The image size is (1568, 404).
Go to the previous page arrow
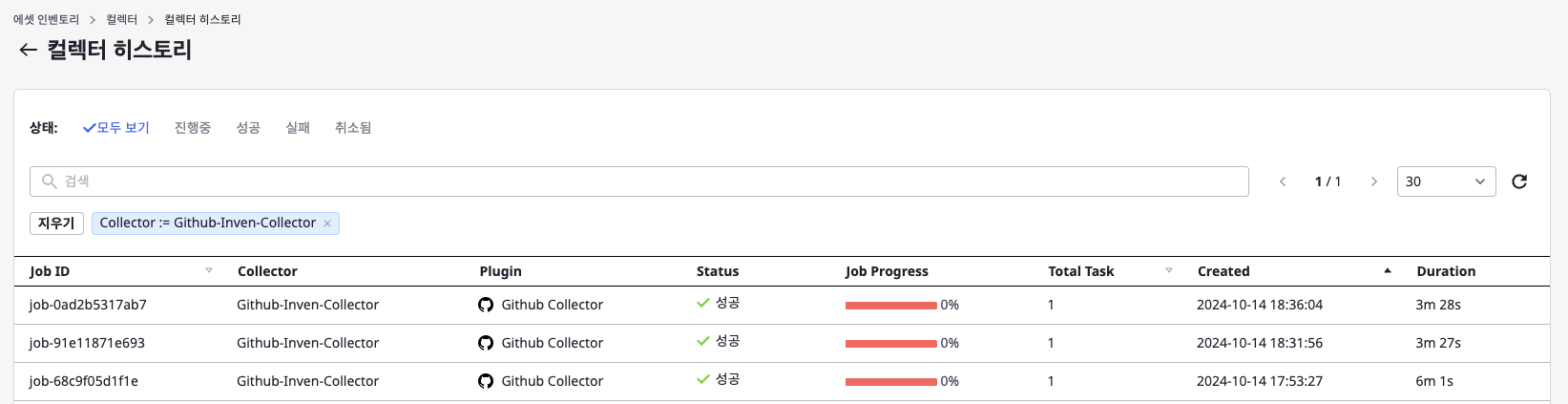click(x=1283, y=181)
